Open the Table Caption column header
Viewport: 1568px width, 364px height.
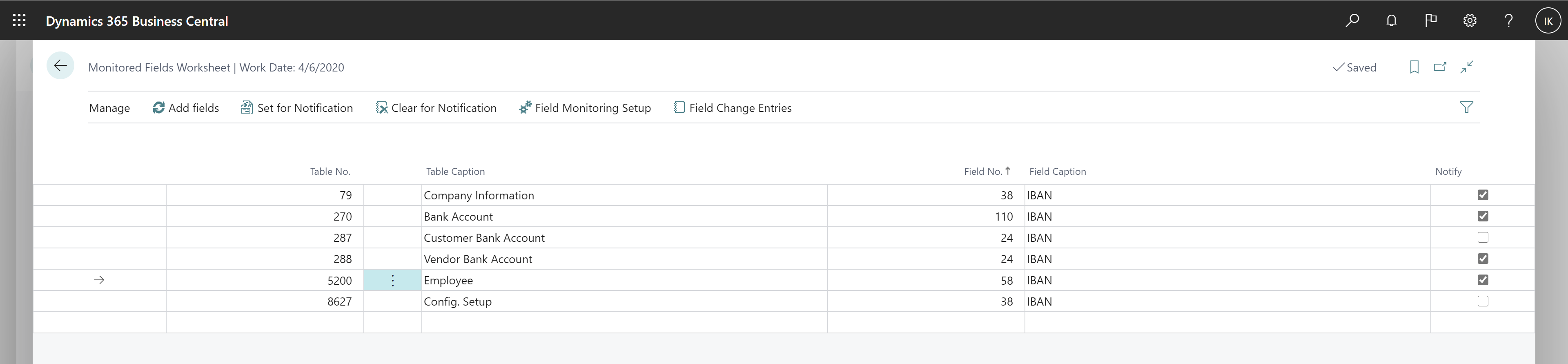[455, 172]
